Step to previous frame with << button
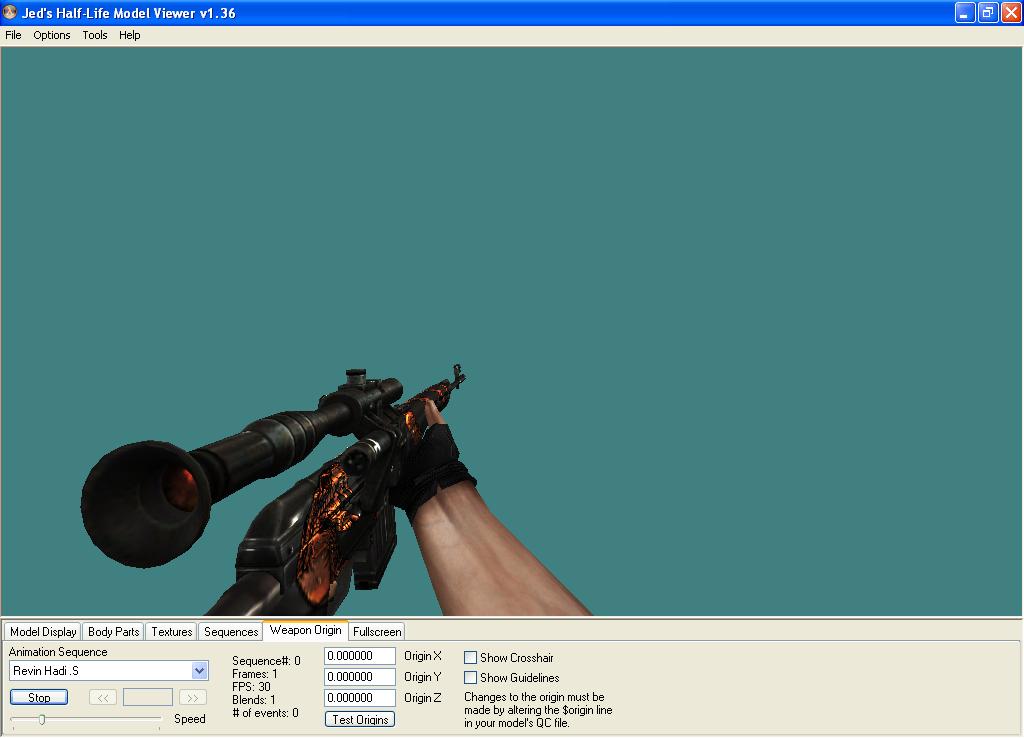This screenshot has height=738, width=1024. coord(103,698)
